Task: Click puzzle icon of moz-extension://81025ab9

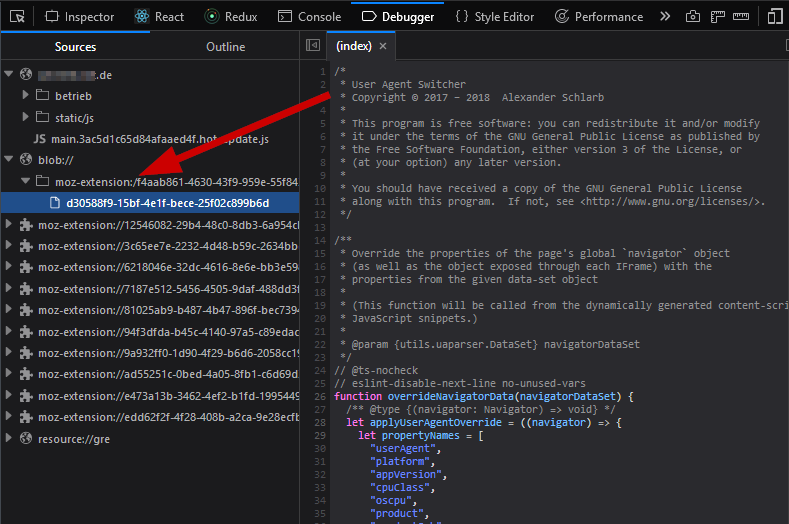Action: (26, 310)
